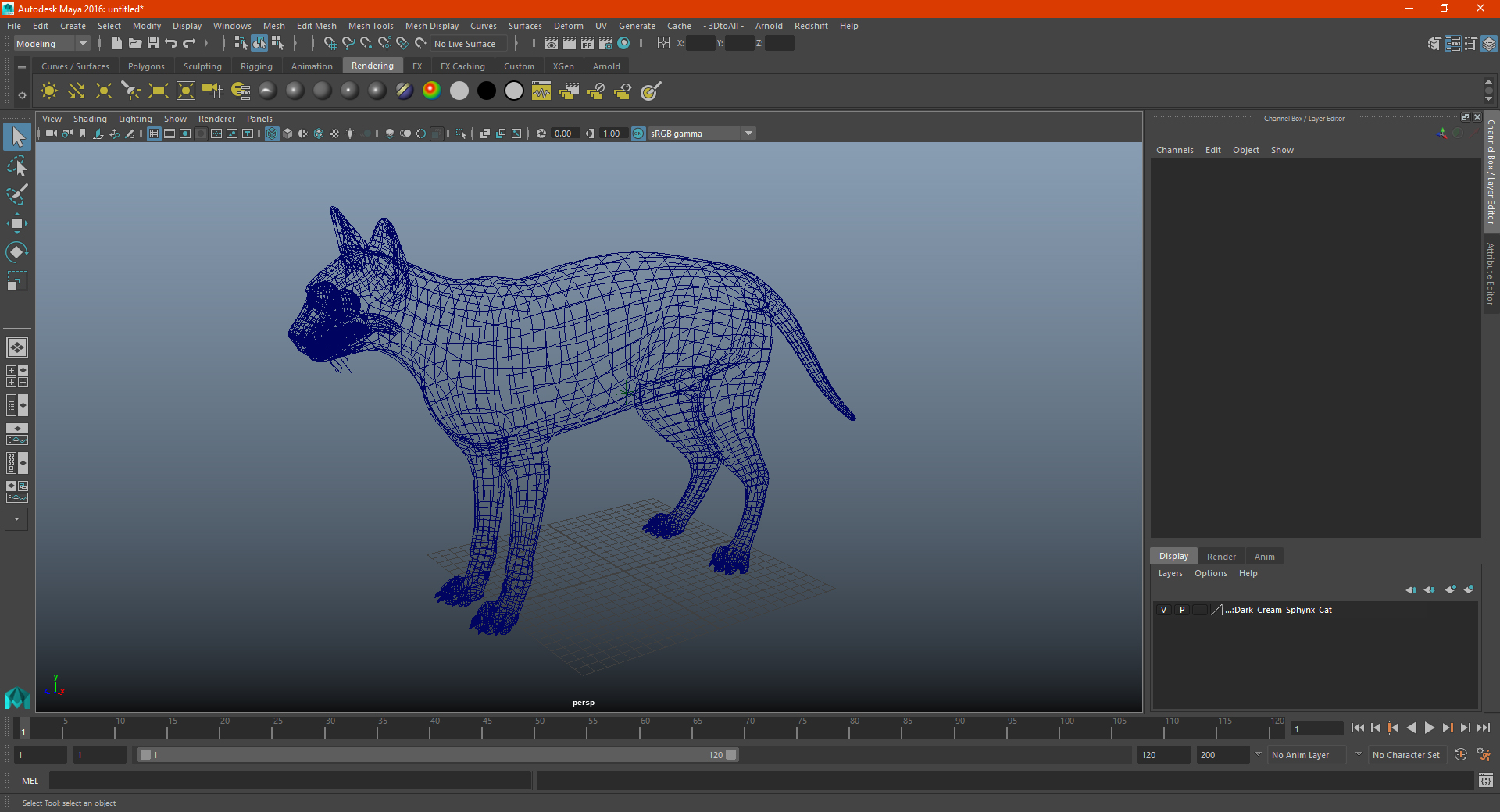This screenshot has height=812, width=1500.
Task: Switch to the Polygons shelf tab
Action: click(146, 66)
